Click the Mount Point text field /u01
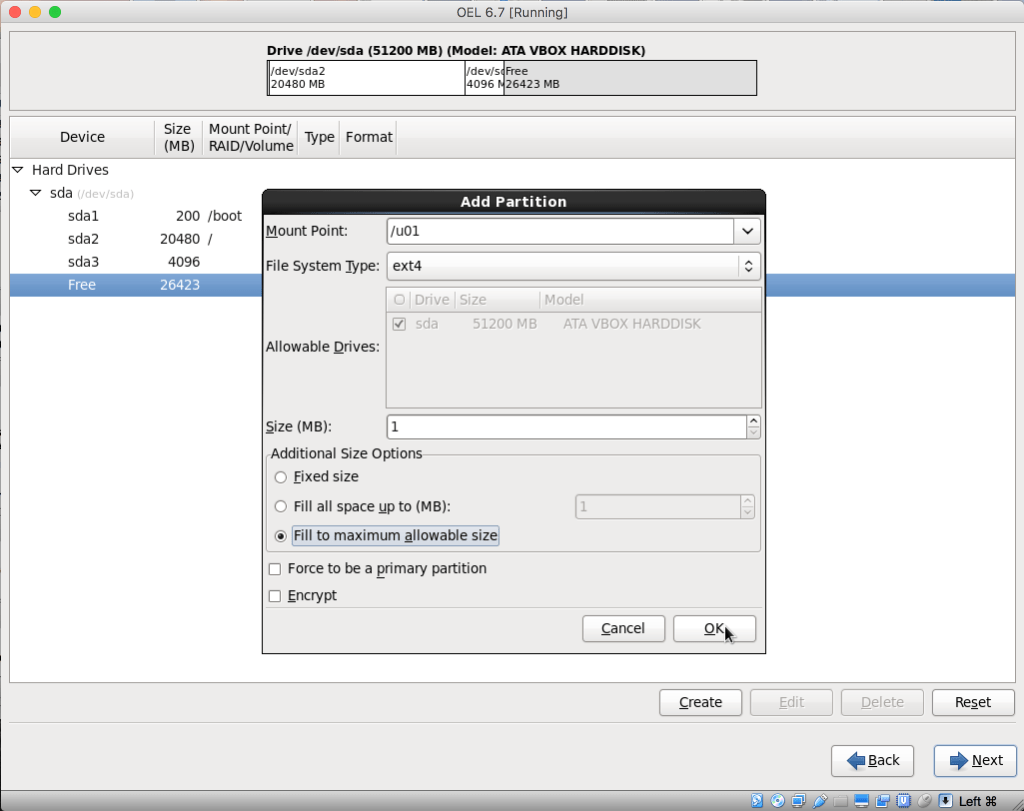The image size is (1024, 811). coord(560,231)
